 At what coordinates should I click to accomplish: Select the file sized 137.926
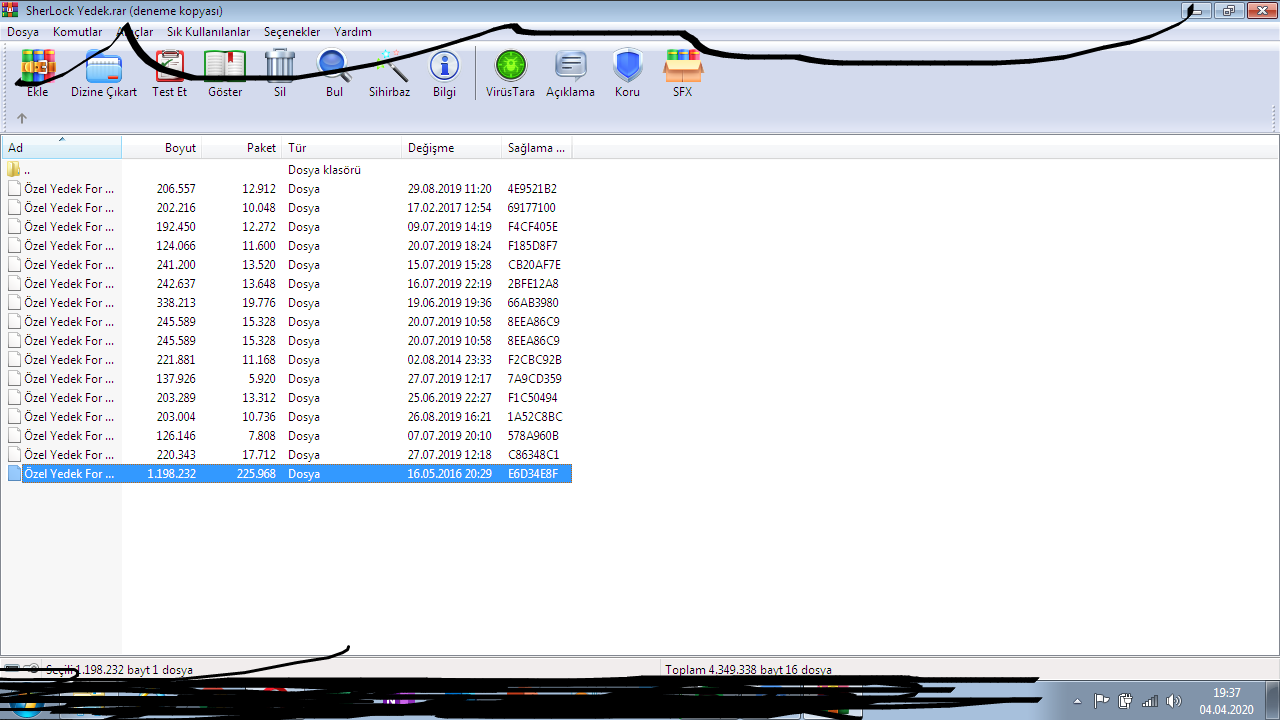287,379
